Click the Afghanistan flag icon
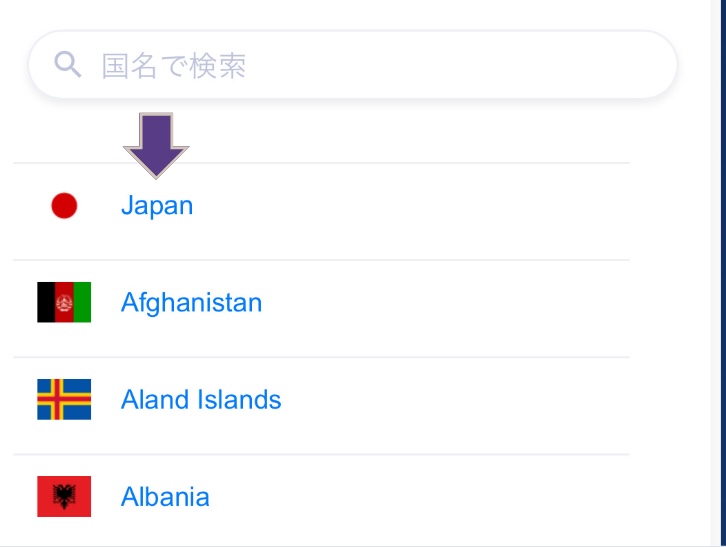Screen dimensions: 726x547 (64, 302)
